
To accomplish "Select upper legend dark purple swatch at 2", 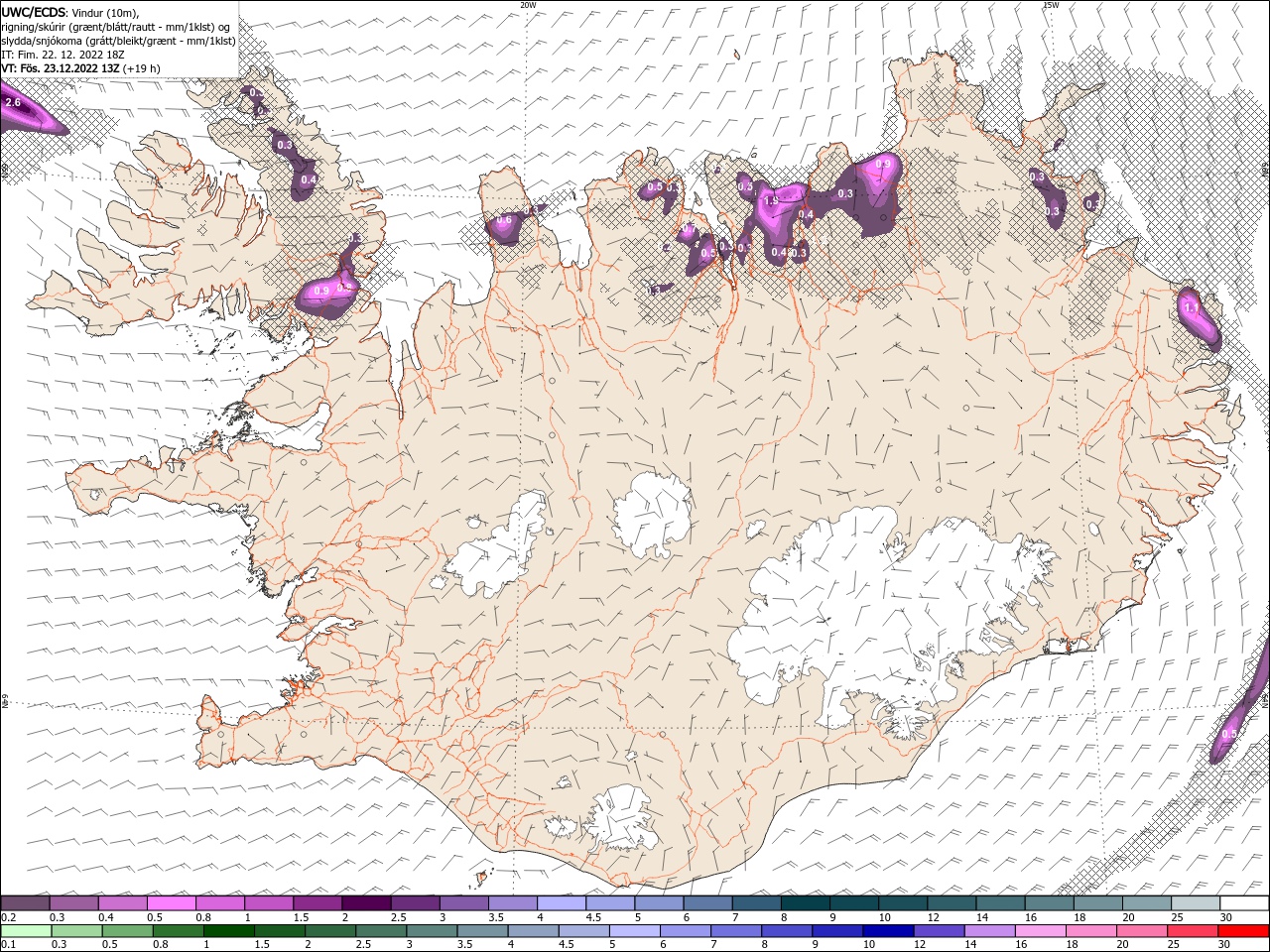I will [366, 903].
